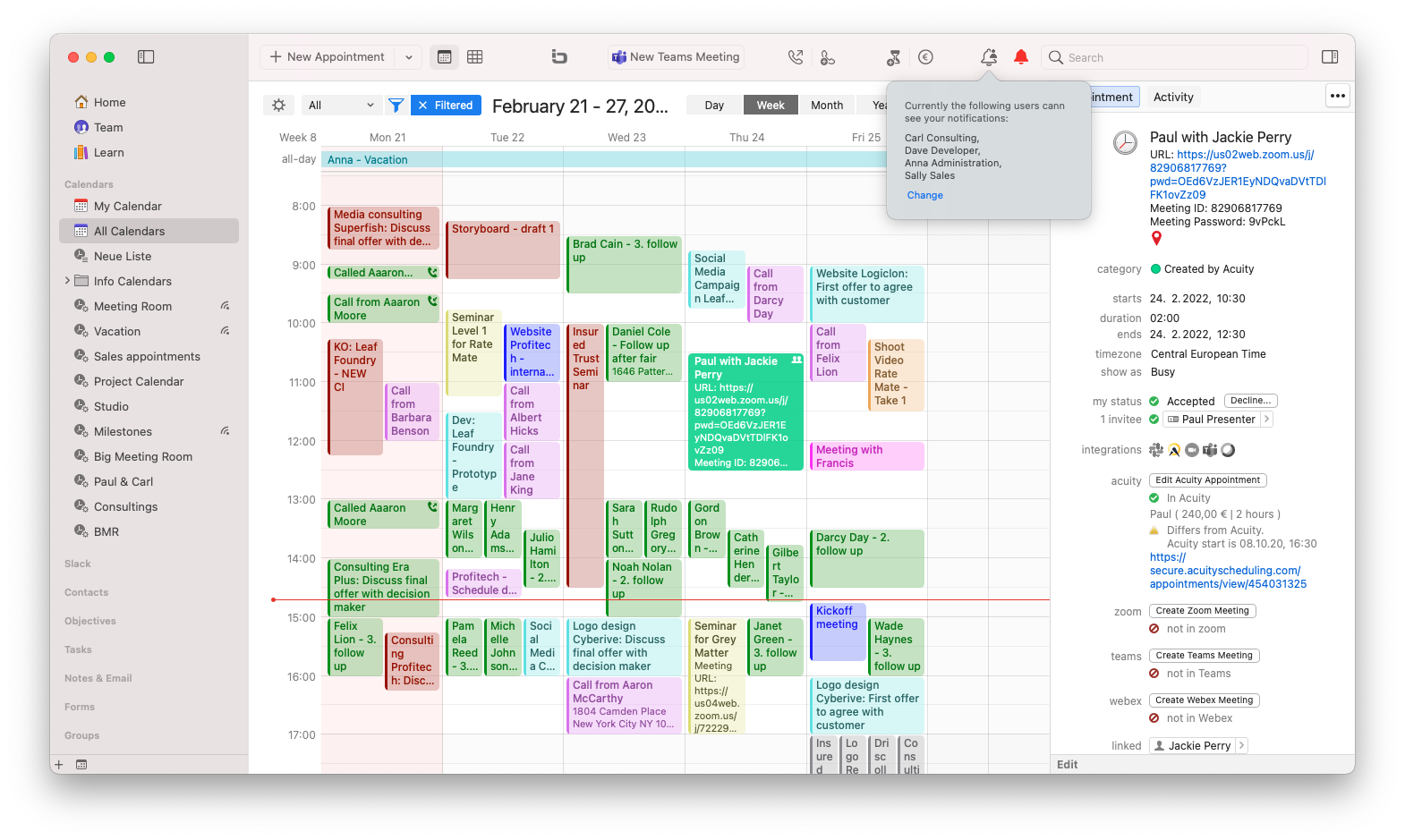This screenshot has height=840, width=1405.
Task: Open linked Jackie Perry chevron
Action: [x=1241, y=746]
